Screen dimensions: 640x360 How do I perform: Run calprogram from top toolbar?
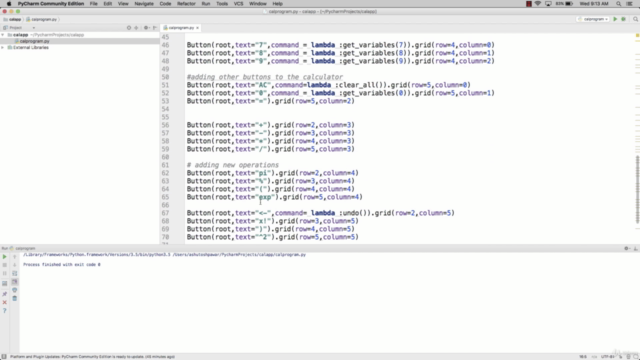point(615,19)
